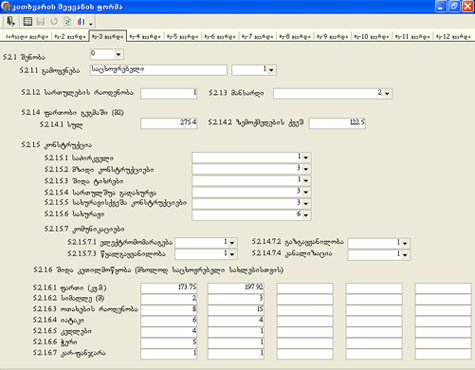Switch to the first page tab

click(27, 37)
